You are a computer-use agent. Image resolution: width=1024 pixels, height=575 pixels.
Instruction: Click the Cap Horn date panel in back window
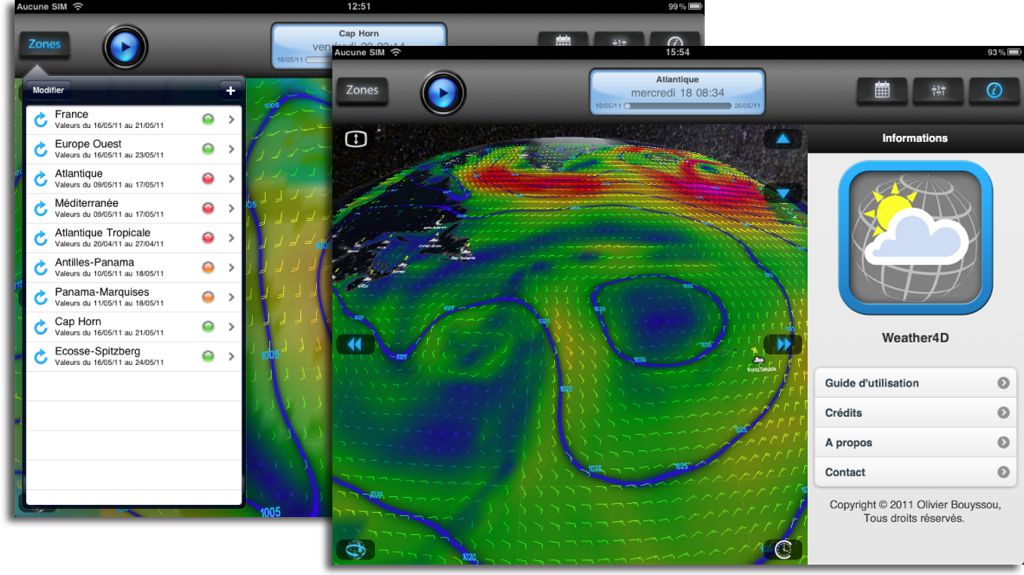coord(359,45)
